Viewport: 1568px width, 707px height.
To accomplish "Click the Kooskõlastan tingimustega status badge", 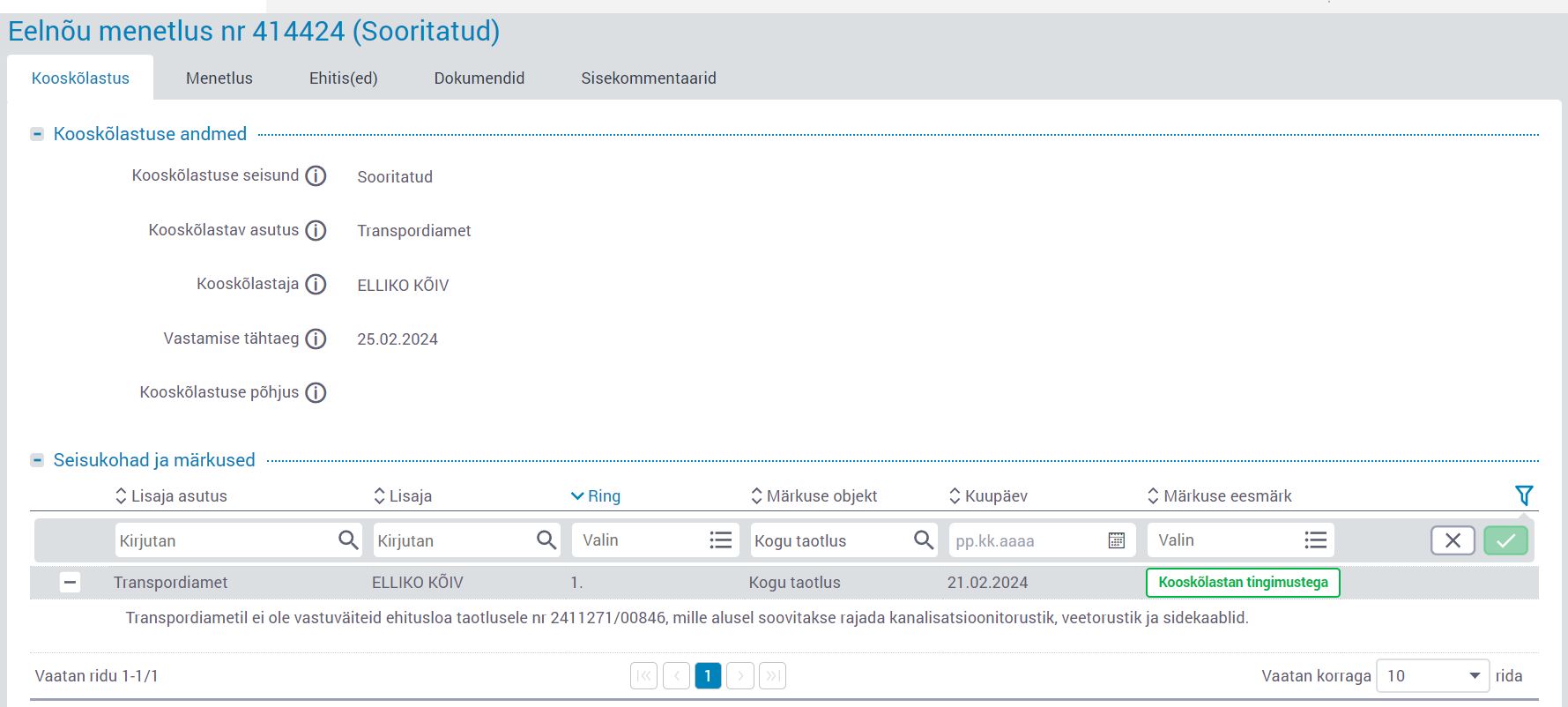I will [x=1242, y=583].
